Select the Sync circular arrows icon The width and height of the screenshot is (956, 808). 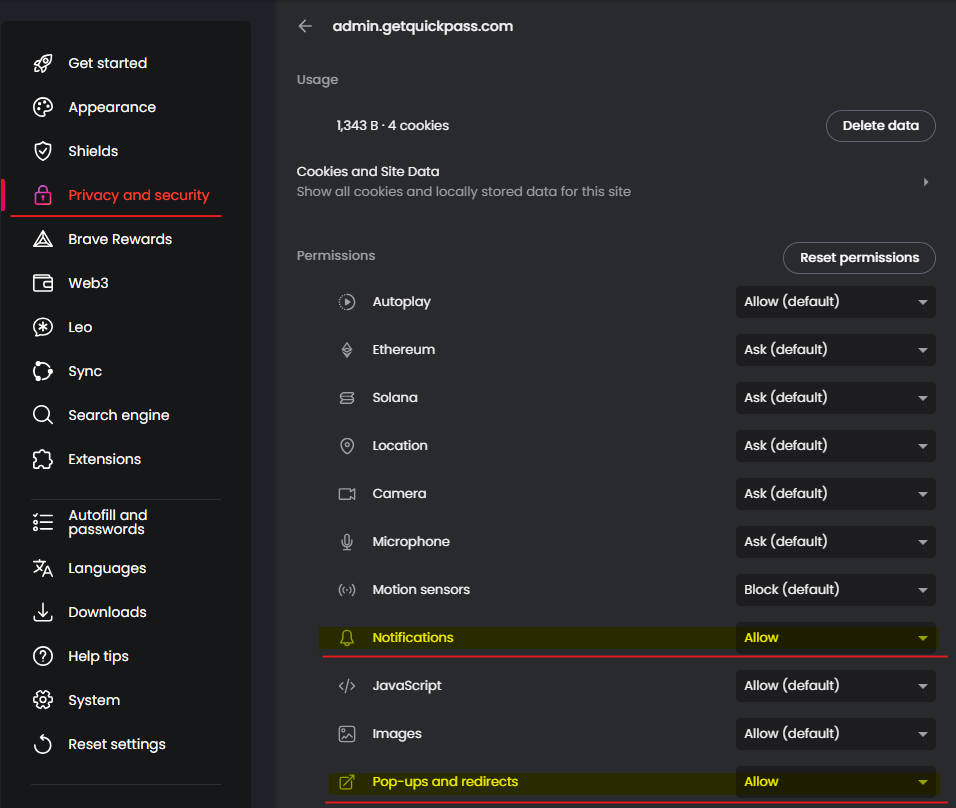coord(43,371)
